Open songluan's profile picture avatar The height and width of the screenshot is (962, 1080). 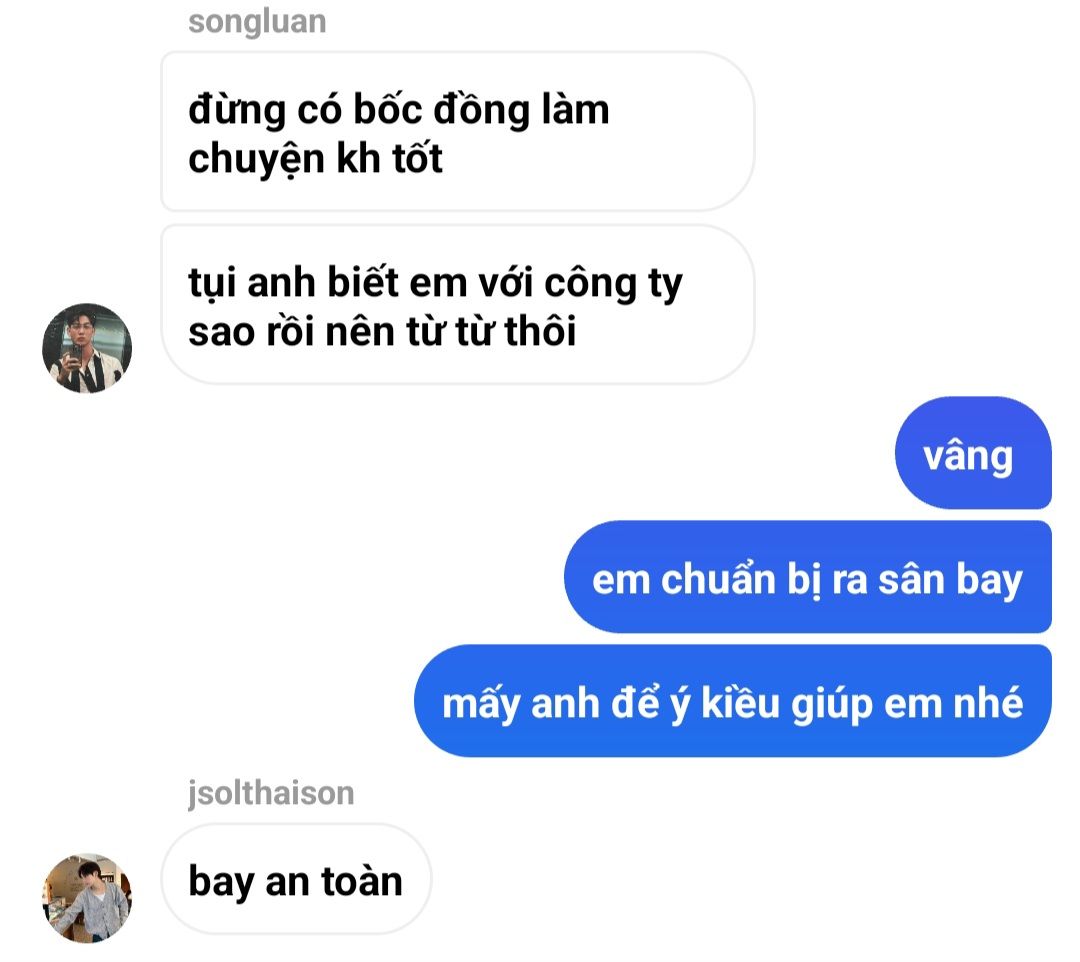(87, 348)
